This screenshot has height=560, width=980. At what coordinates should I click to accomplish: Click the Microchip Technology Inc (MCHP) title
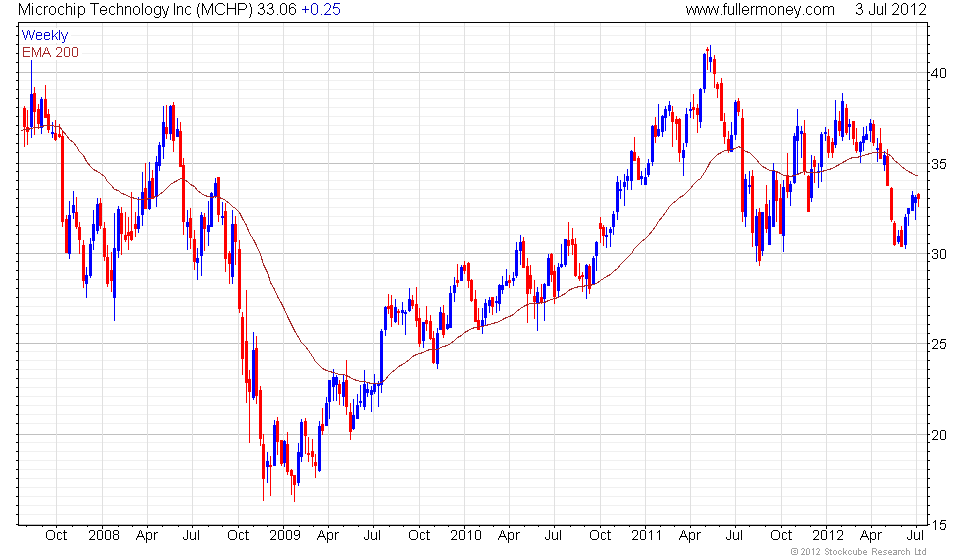(136, 10)
